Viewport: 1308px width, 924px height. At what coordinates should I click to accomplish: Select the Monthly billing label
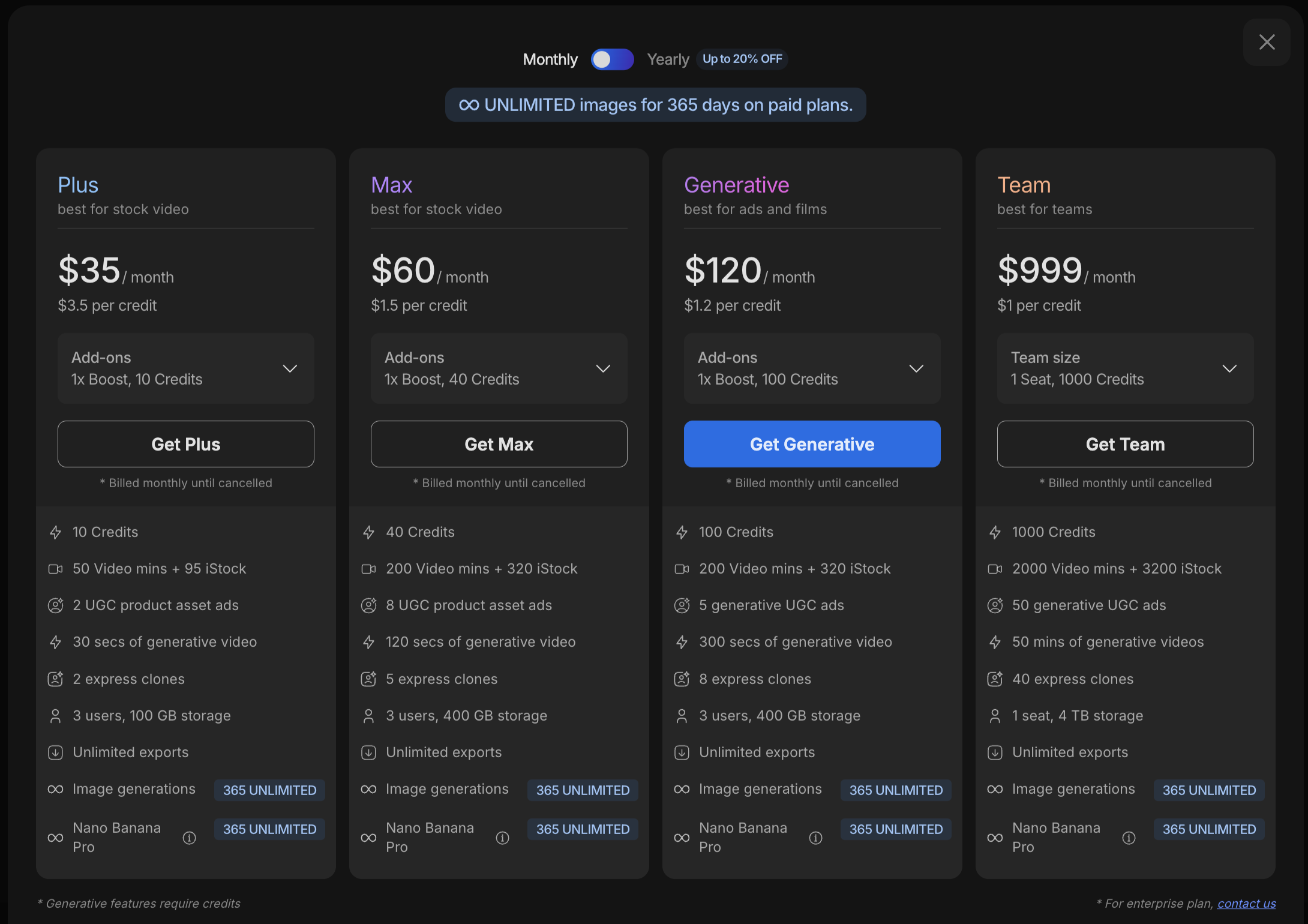tap(550, 59)
